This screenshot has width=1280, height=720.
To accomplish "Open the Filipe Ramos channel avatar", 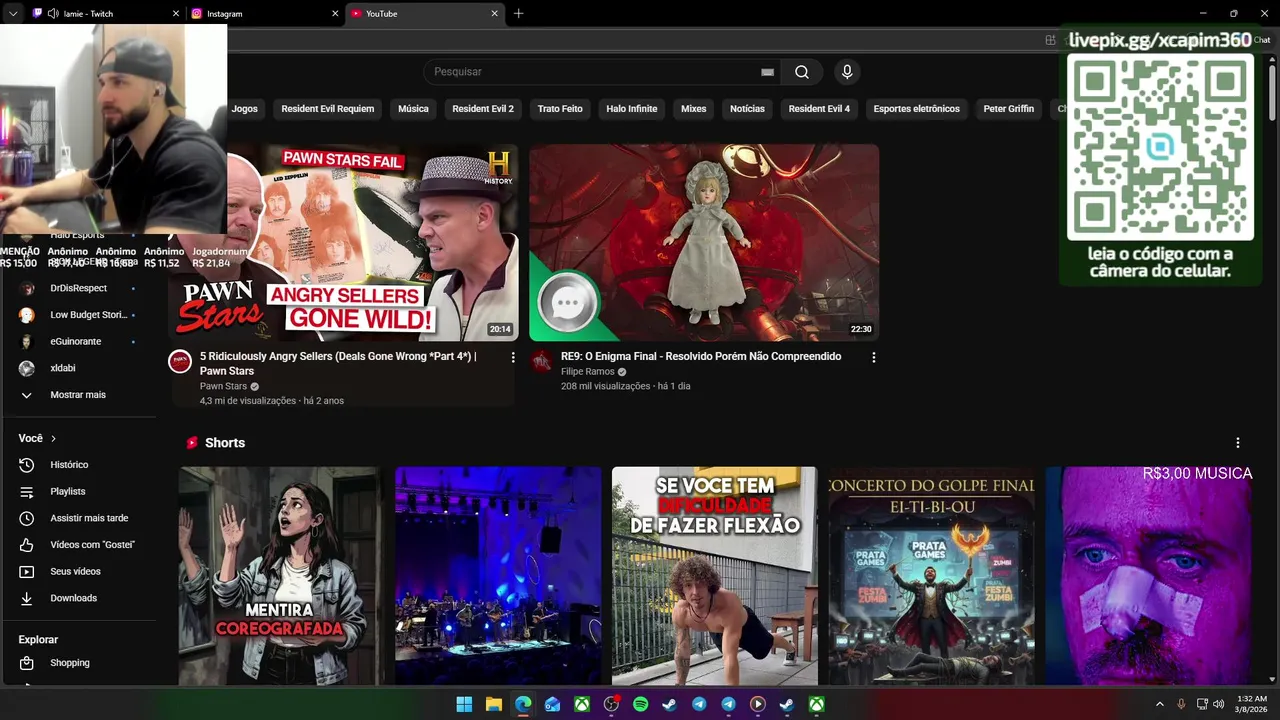I will 542,362.
